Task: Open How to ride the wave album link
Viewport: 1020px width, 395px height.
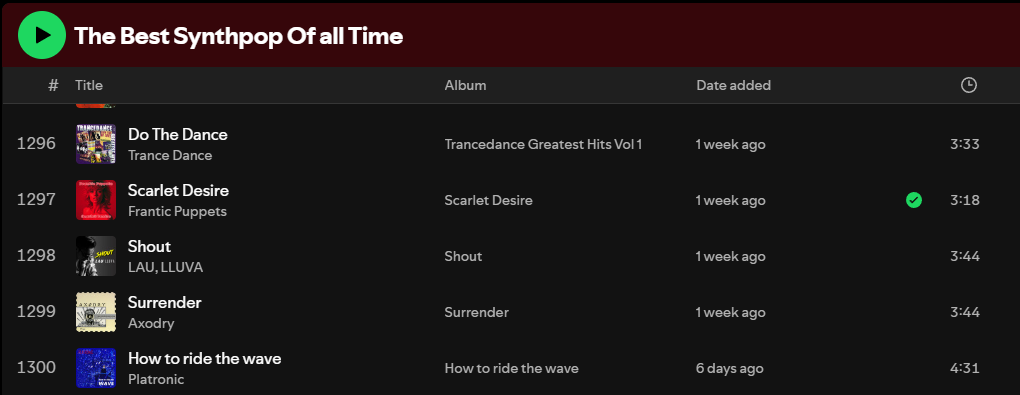Action: coord(511,368)
